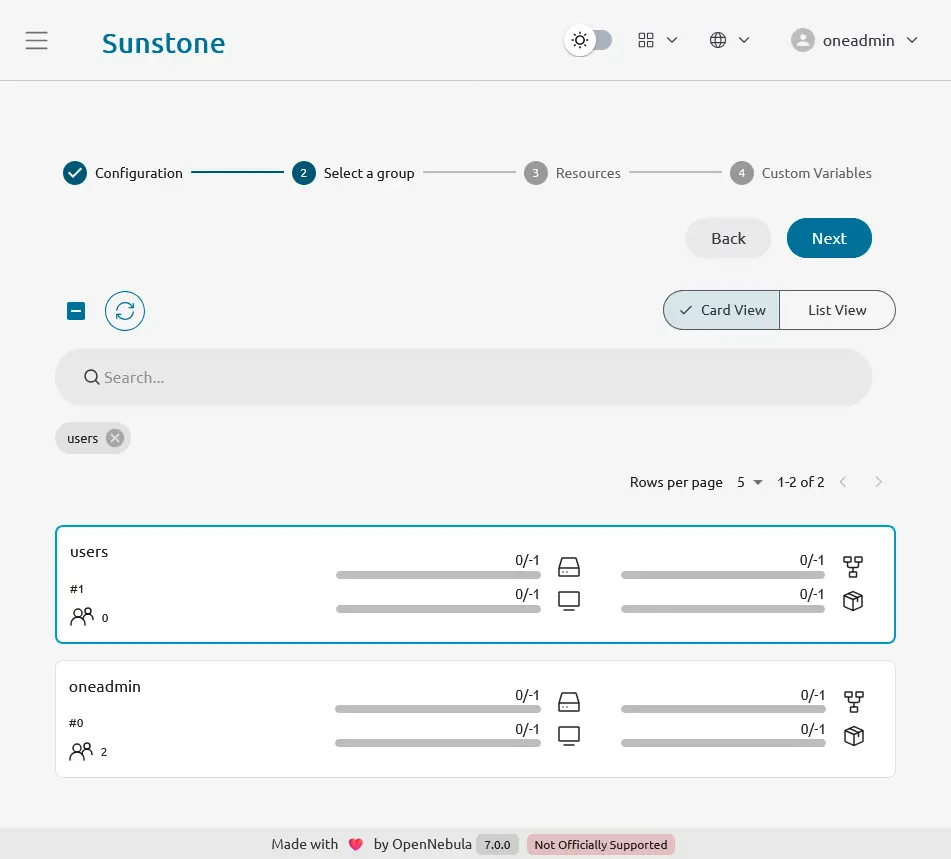The image size is (951, 859).
Task: Switch to List View
Action: point(837,310)
